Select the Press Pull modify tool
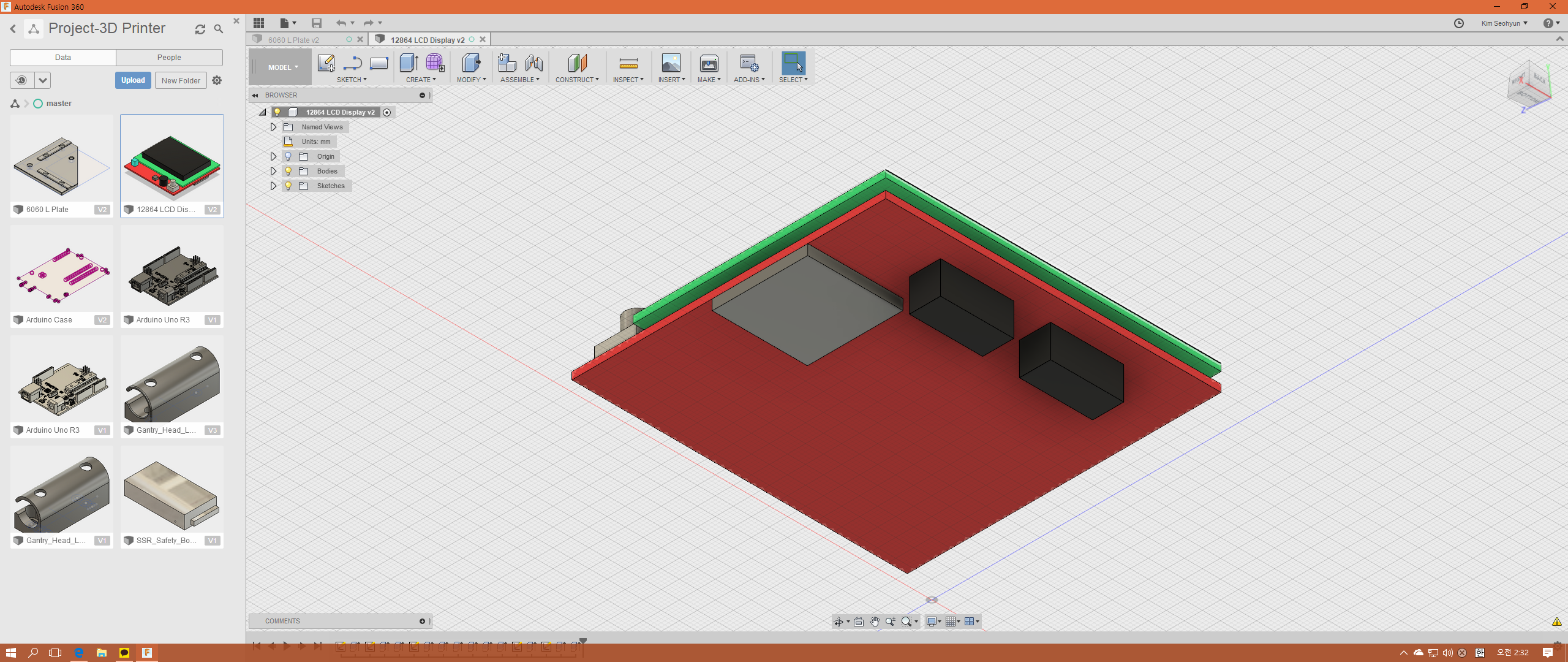 click(471, 63)
